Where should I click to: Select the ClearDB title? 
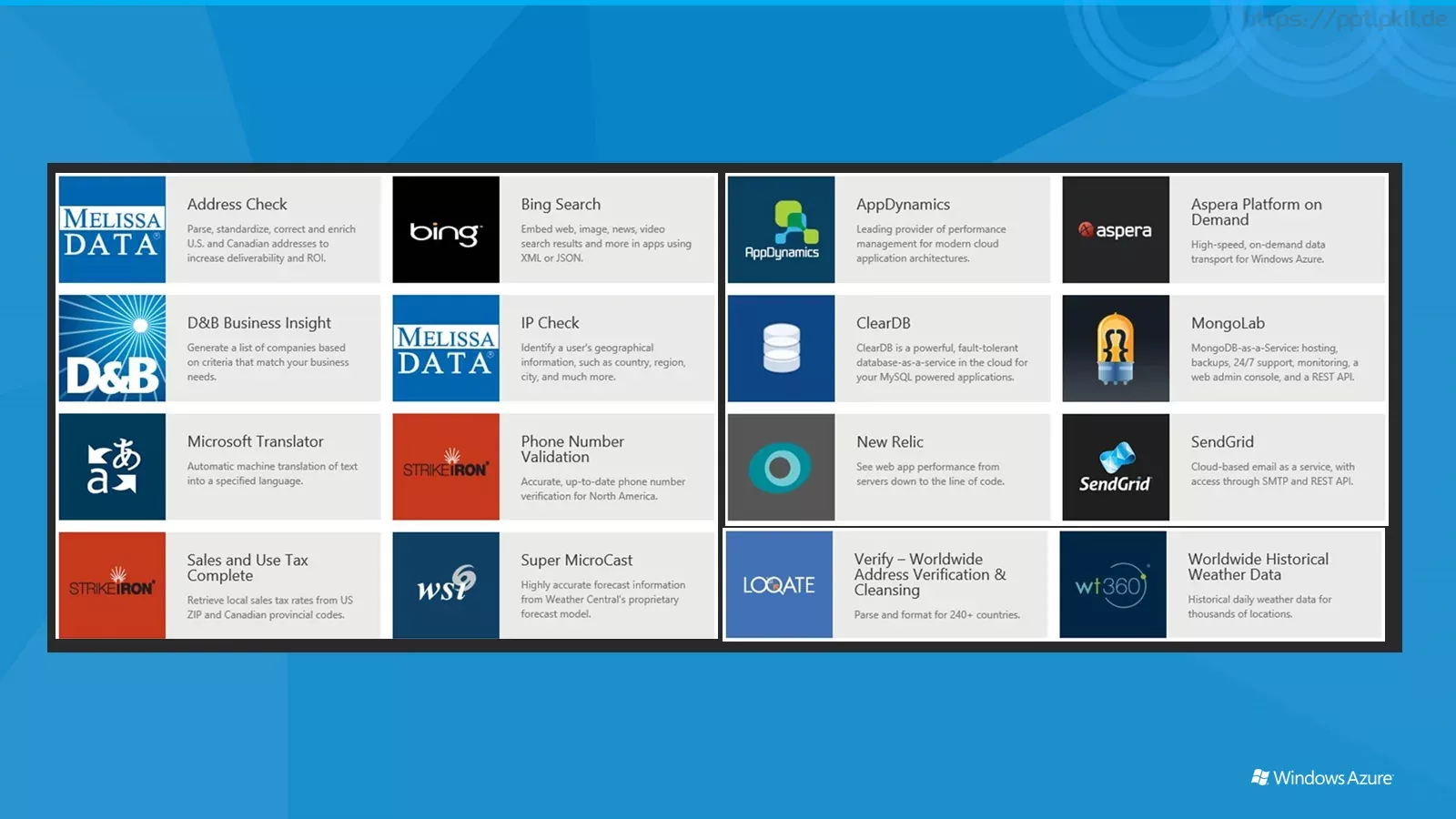click(x=884, y=323)
